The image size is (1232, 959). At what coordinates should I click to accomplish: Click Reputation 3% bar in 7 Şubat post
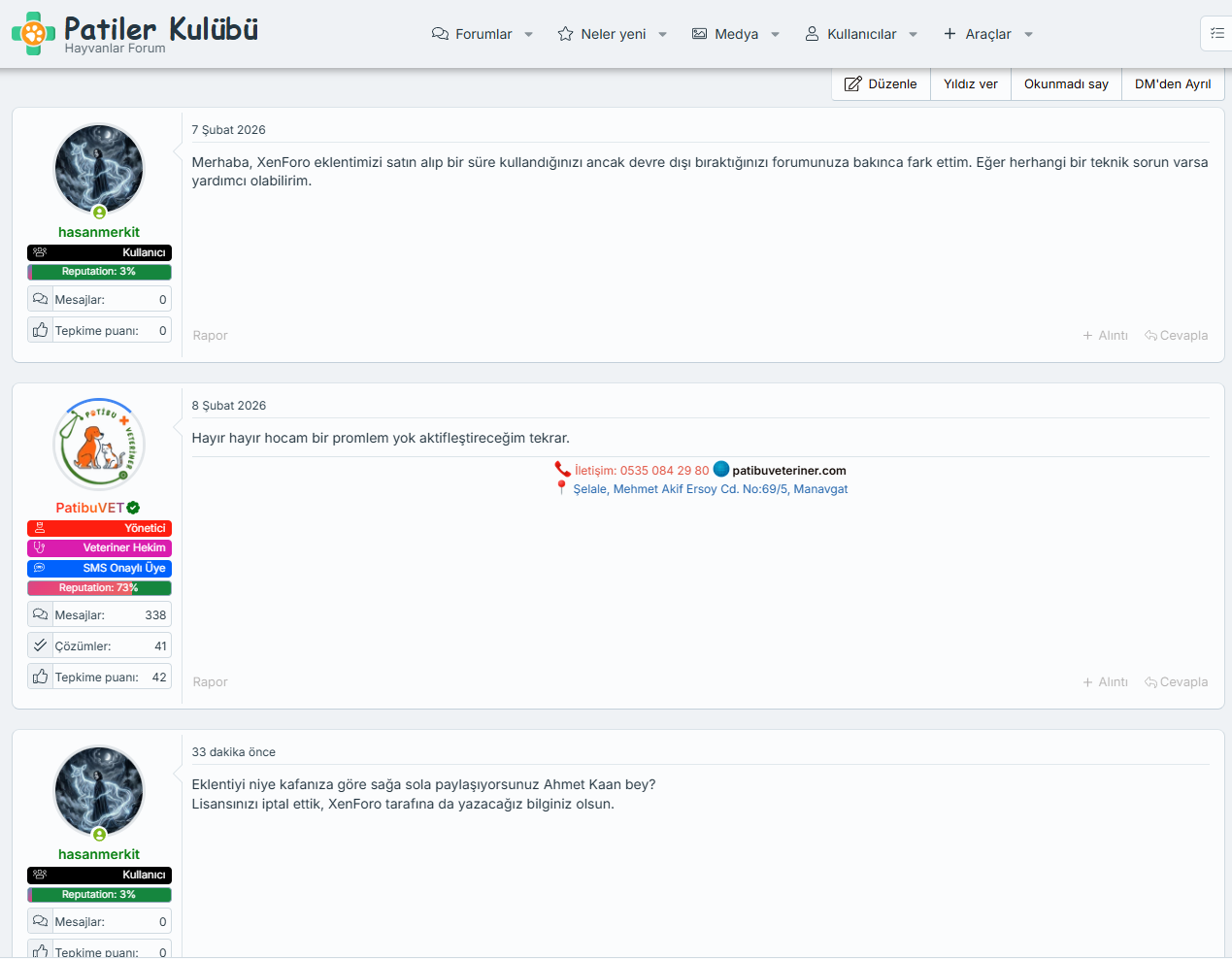coord(99,272)
